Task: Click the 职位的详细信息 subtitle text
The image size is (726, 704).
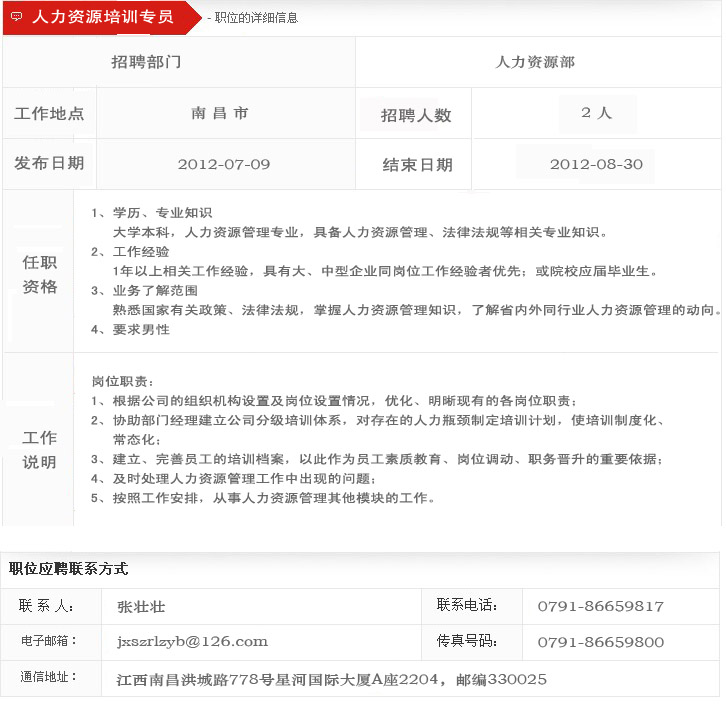Action: [x=255, y=18]
